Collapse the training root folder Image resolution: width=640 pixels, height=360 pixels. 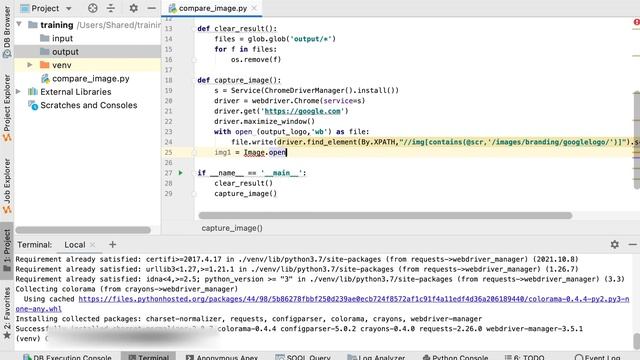(19, 24)
